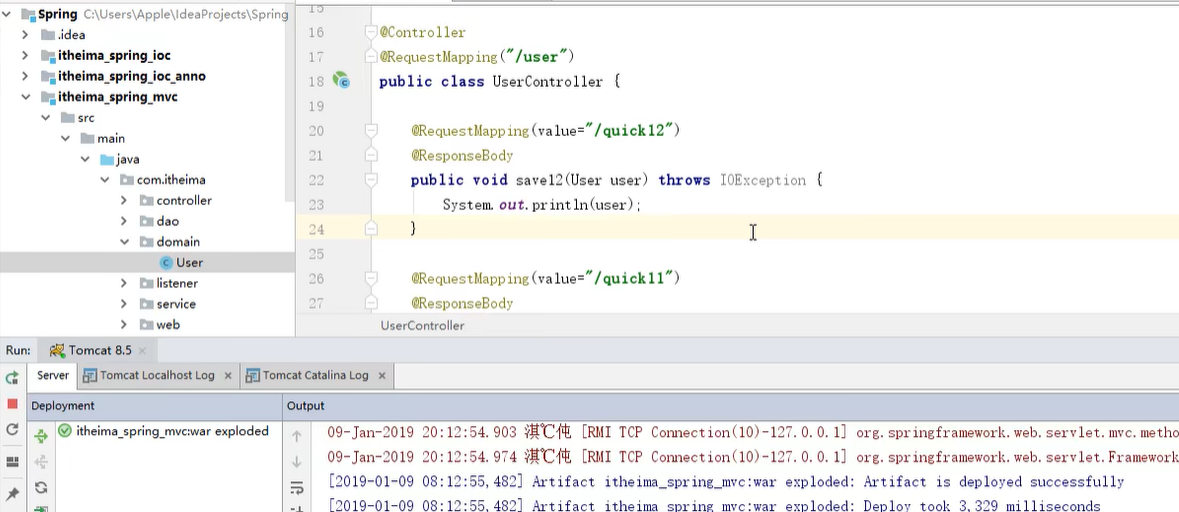Fold the quick12 annotation block at line 20

pos(370,131)
